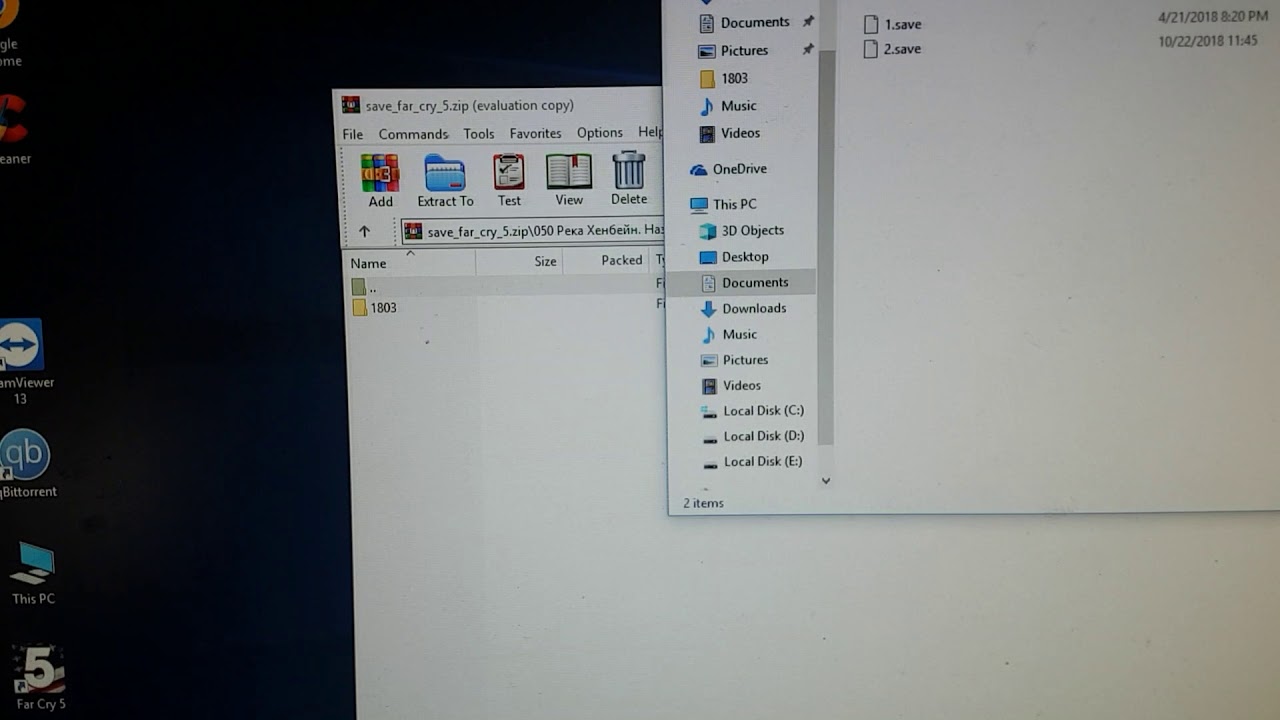This screenshot has width=1280, height=720.
Task: Click the '2 items' status bar text
Action: 703,503
